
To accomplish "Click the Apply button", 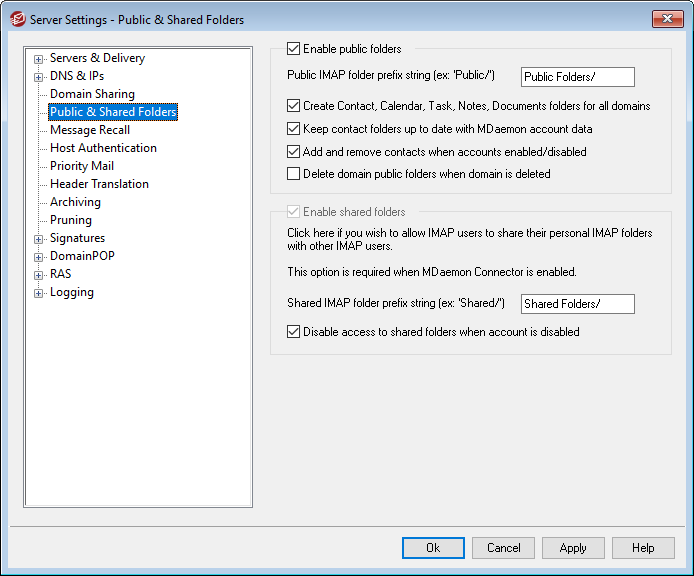I will pyautogui.click(x=573, y=548).
